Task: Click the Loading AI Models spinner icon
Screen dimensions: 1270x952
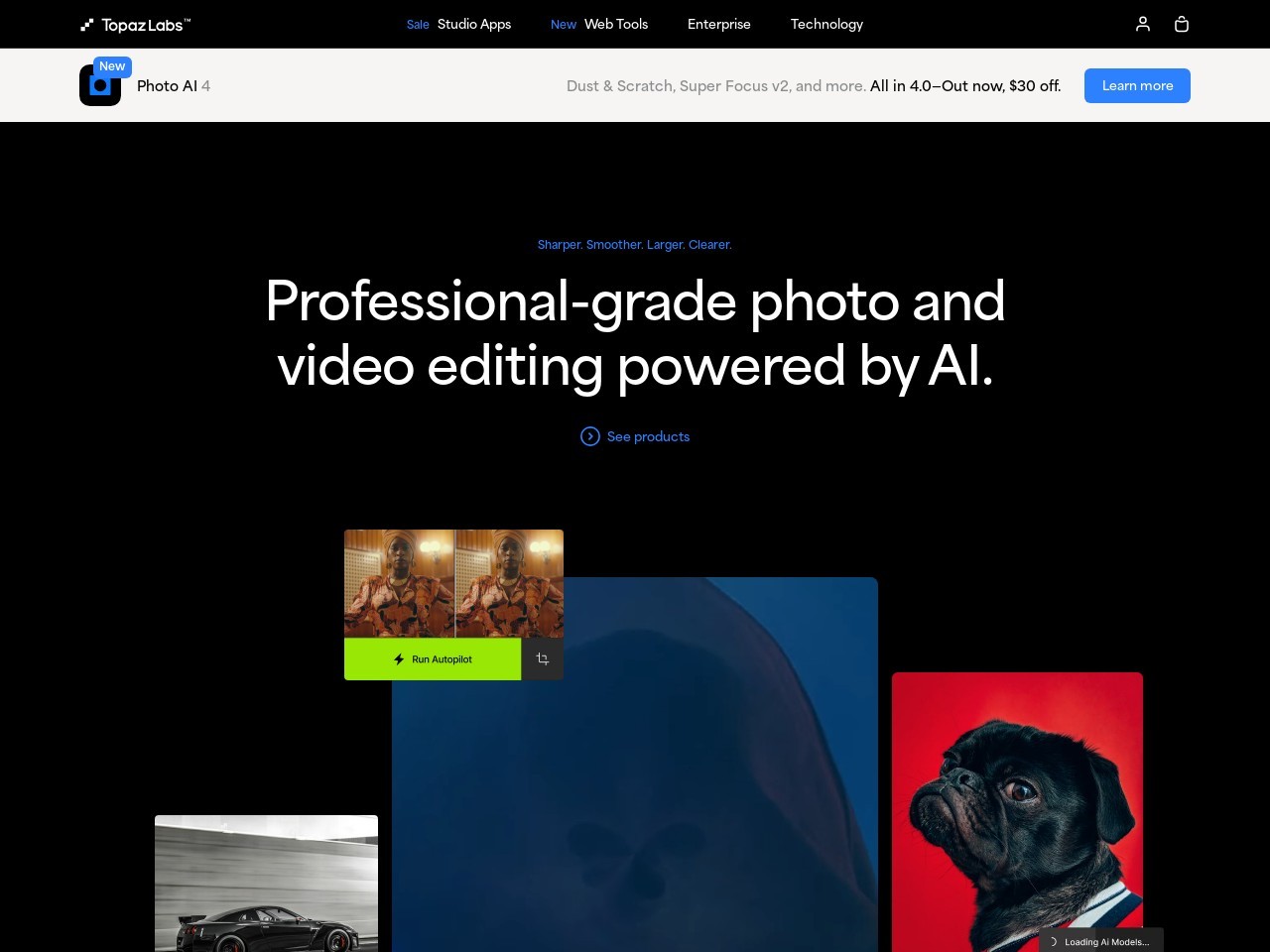Action: (x=1056, y=941)
